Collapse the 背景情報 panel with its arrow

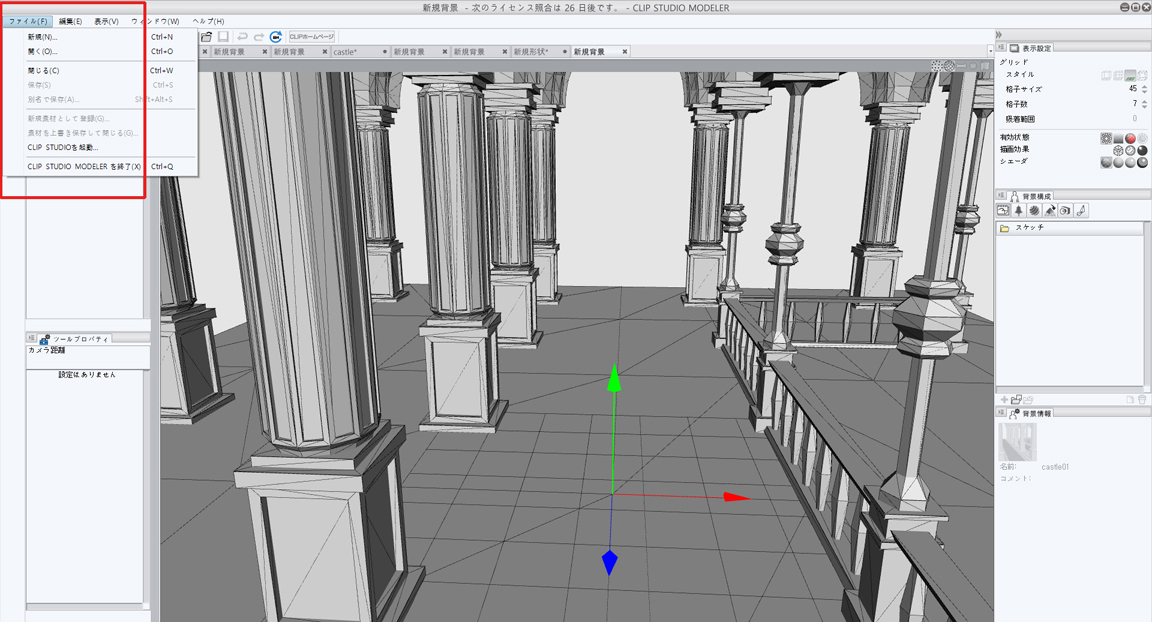click(1001, 413)
